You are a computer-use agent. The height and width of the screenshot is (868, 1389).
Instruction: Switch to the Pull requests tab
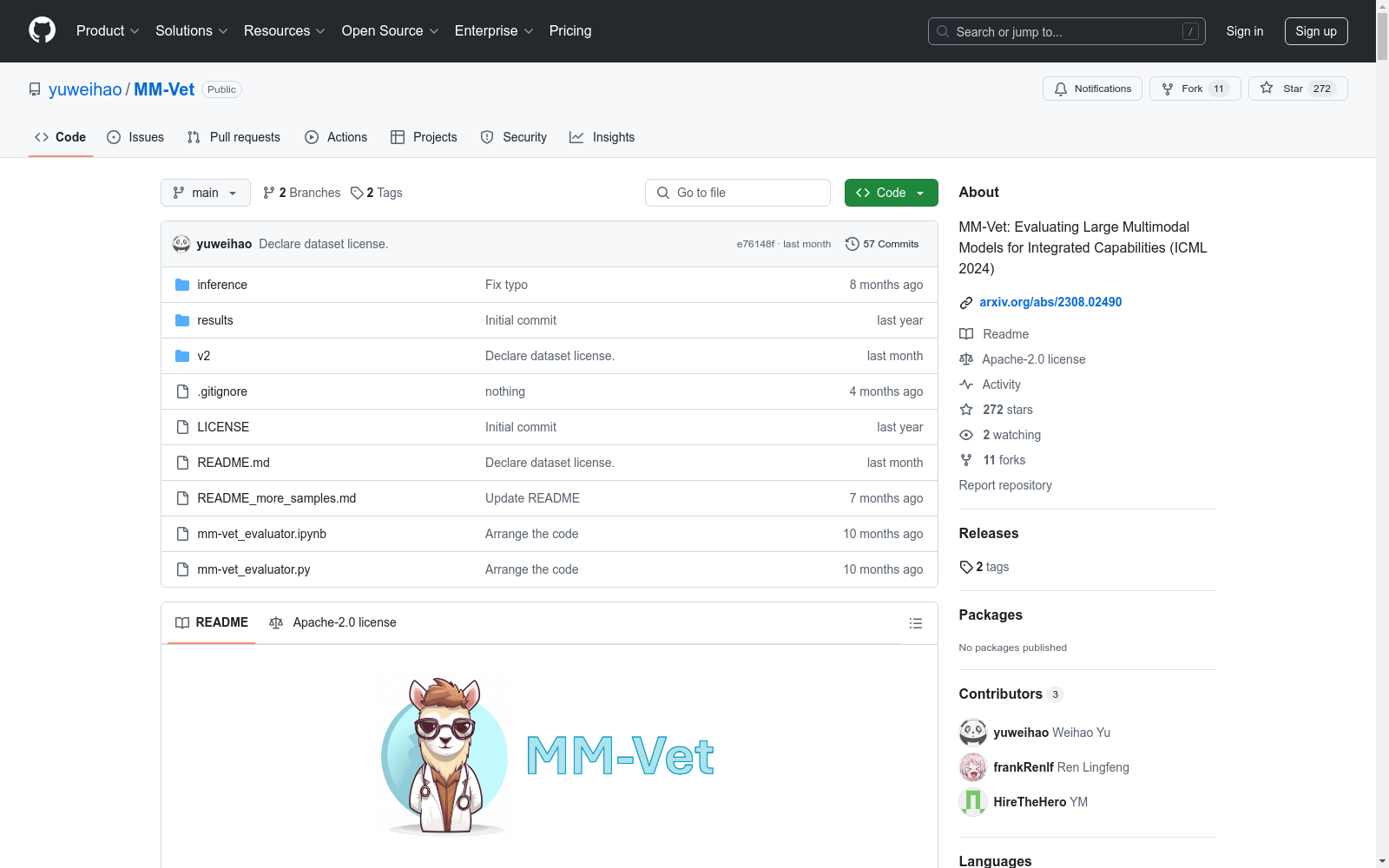click(x=234, y=137)
